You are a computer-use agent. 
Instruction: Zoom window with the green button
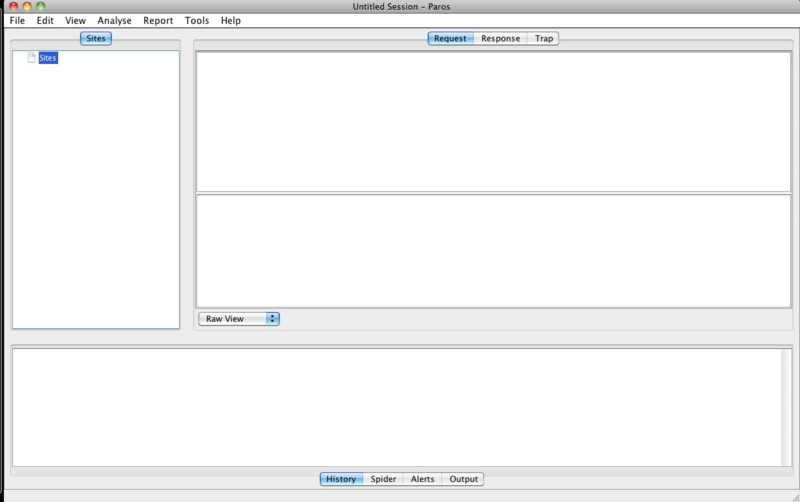(x=41, y=6)
